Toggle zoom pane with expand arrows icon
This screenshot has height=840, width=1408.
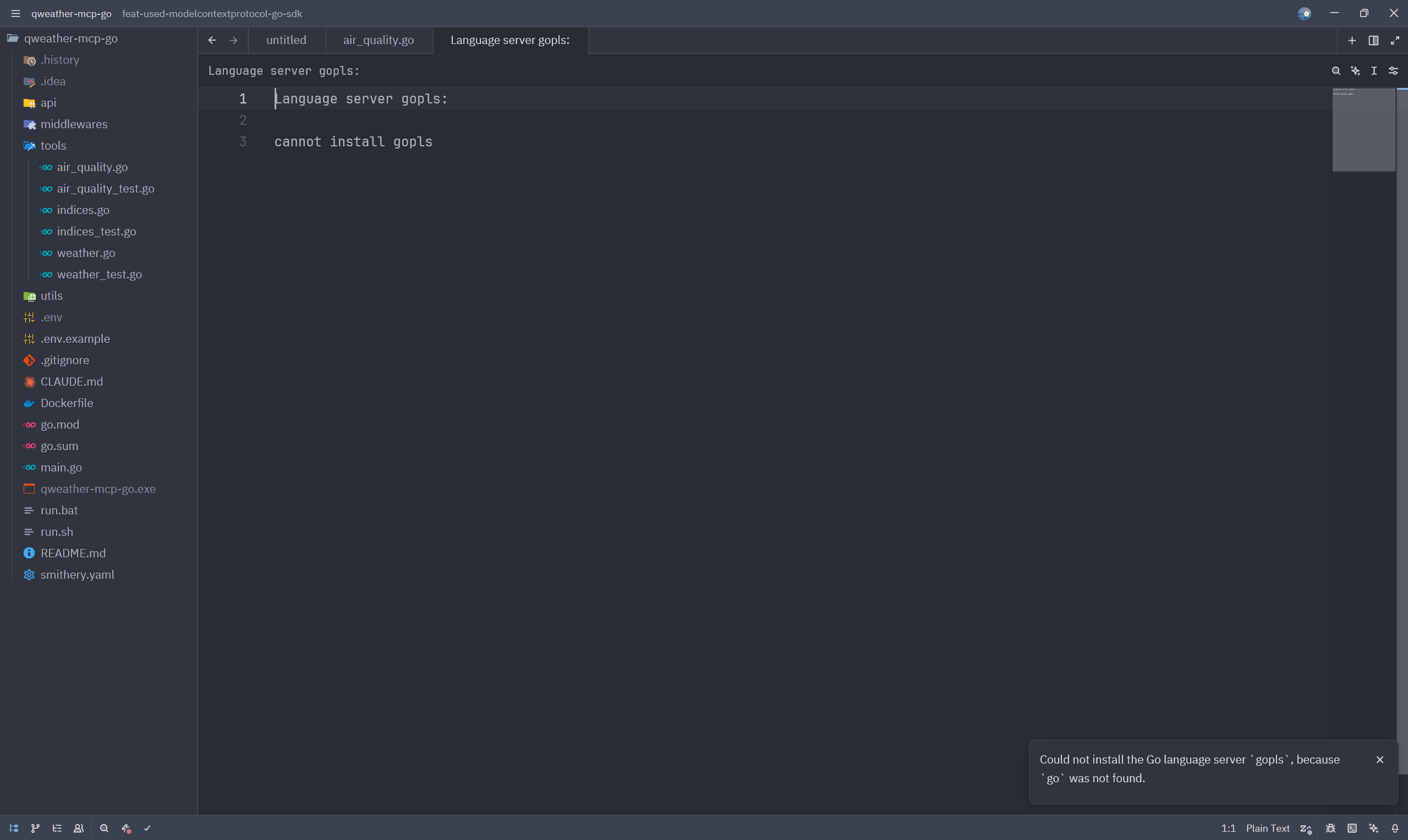click(1395, 40)
